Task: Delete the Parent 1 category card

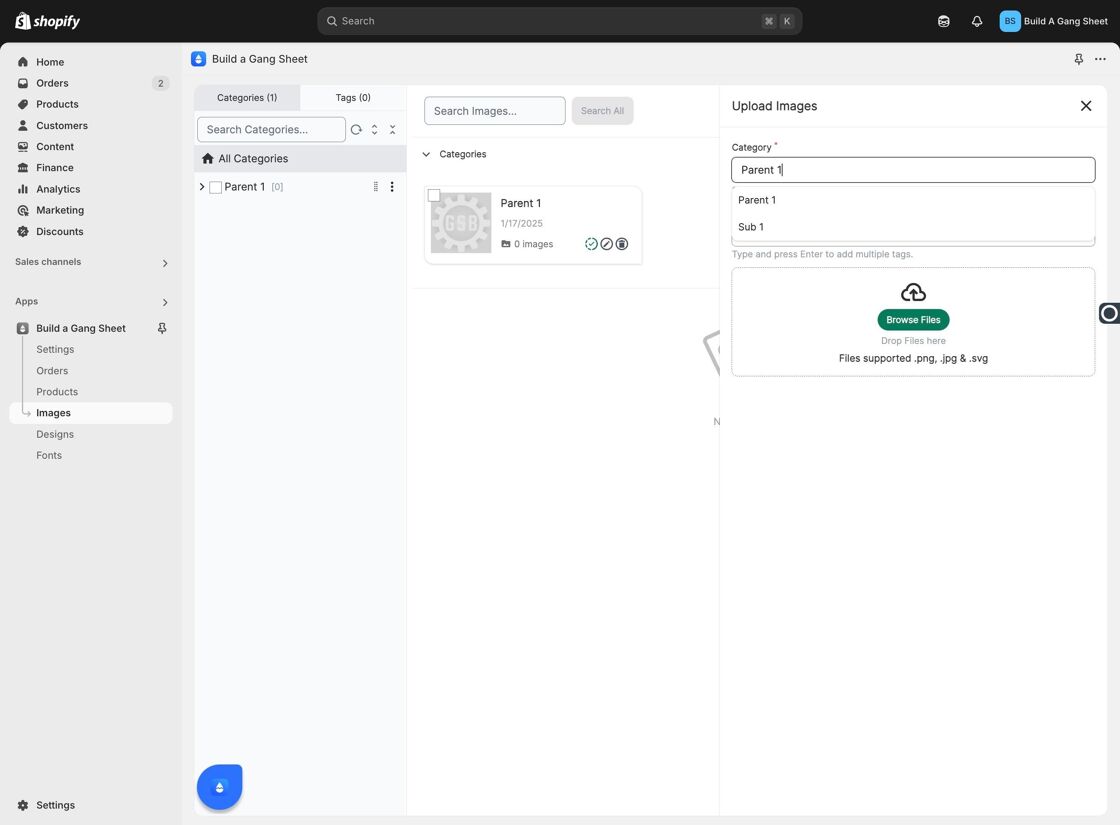Action: 622,244
